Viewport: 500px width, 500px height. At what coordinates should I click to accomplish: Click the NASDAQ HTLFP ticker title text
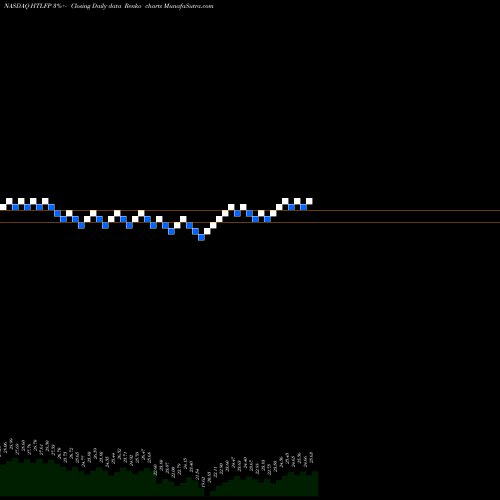point(27,6)
